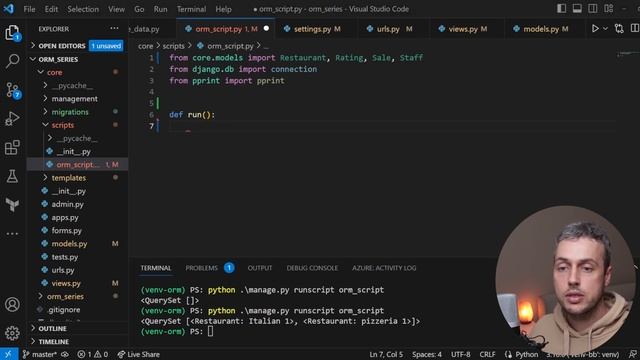Open the Edit menu
Viewport: 640px width, 360px height.
pos(51,9)
